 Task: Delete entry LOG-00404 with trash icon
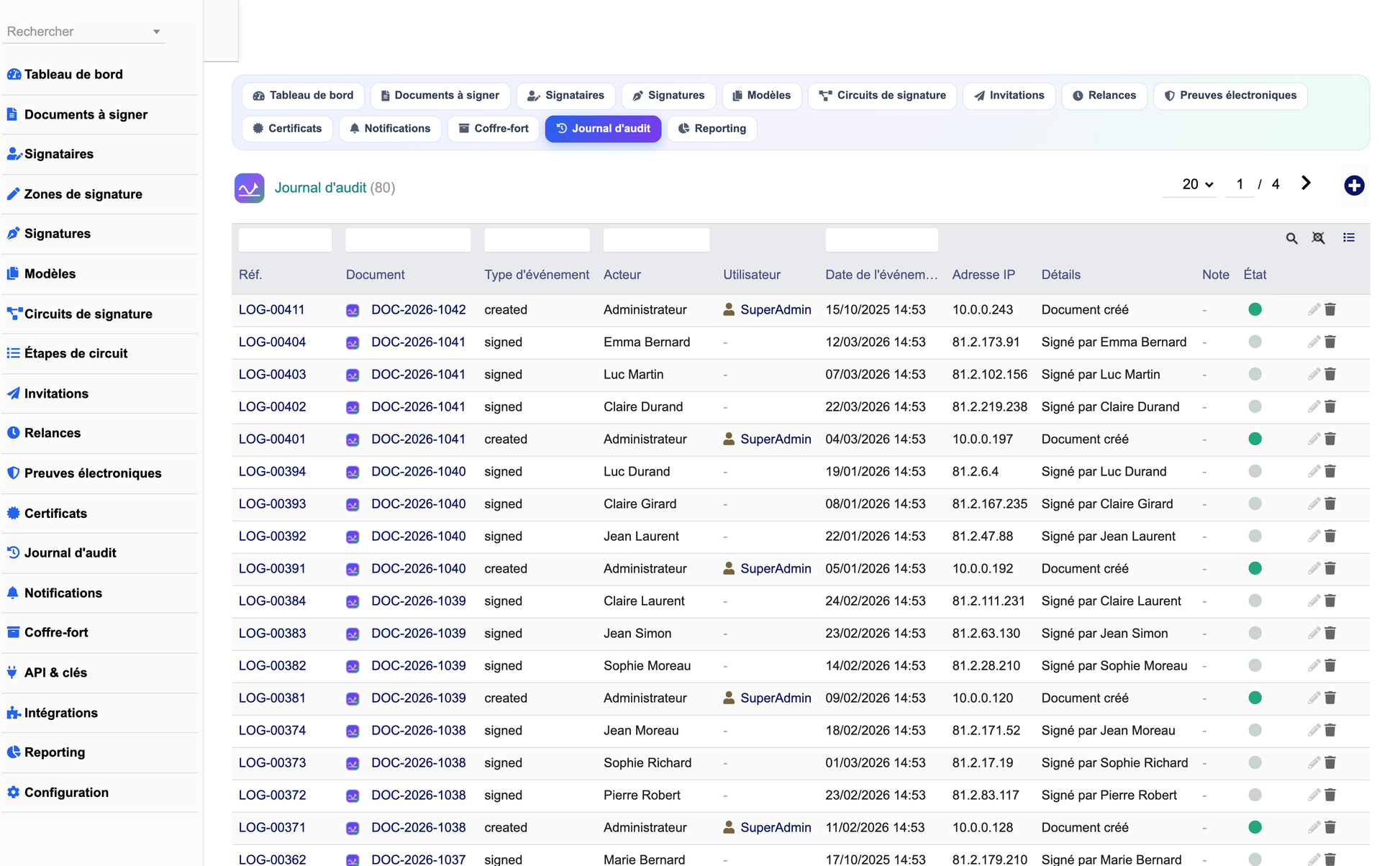[x=1330, y=342]
